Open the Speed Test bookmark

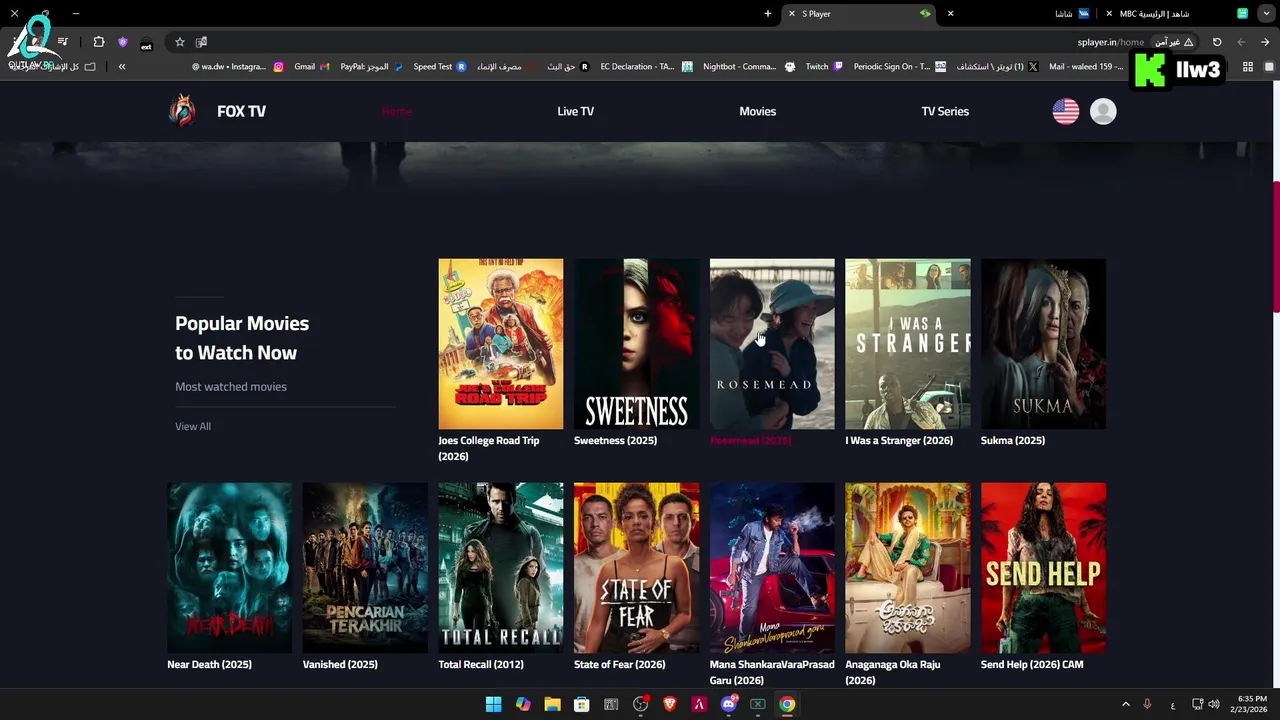[x=440, y=67]
